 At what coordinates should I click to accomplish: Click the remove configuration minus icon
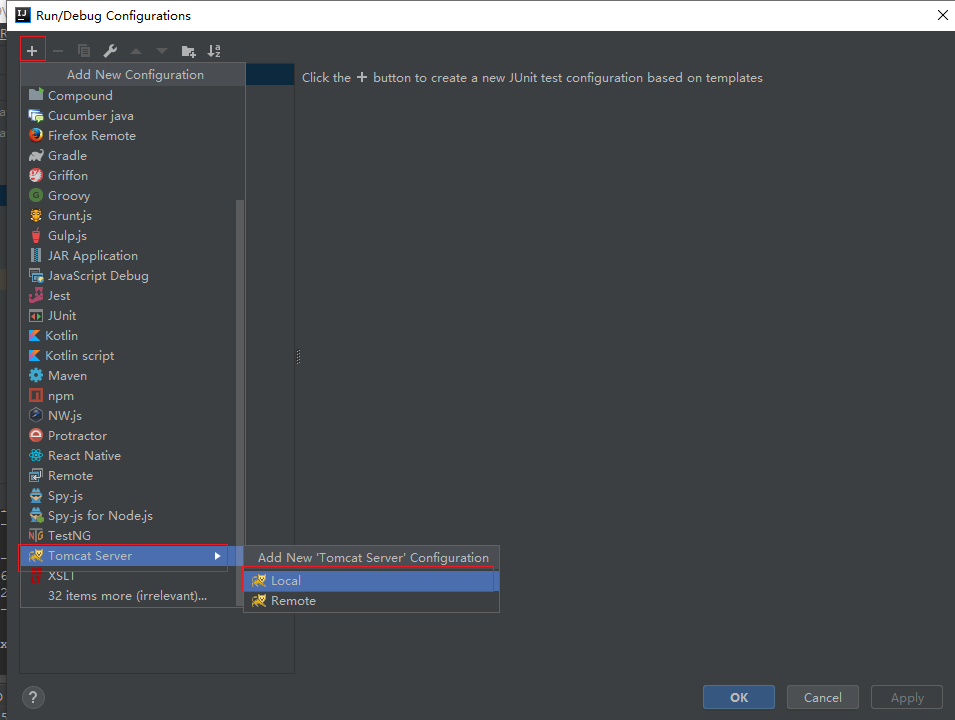click(x=58, y=51)
